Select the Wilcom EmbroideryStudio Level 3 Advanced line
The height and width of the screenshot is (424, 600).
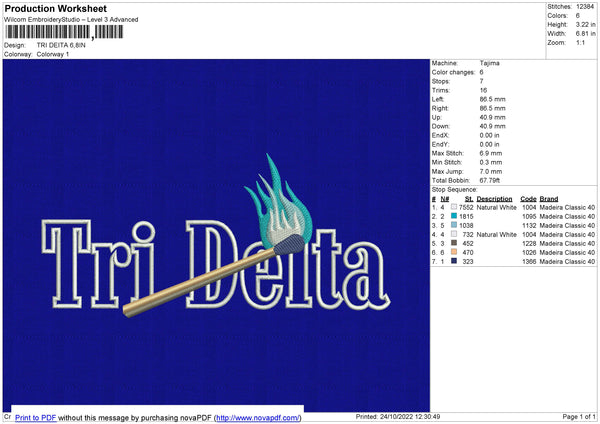click(71, 20)
